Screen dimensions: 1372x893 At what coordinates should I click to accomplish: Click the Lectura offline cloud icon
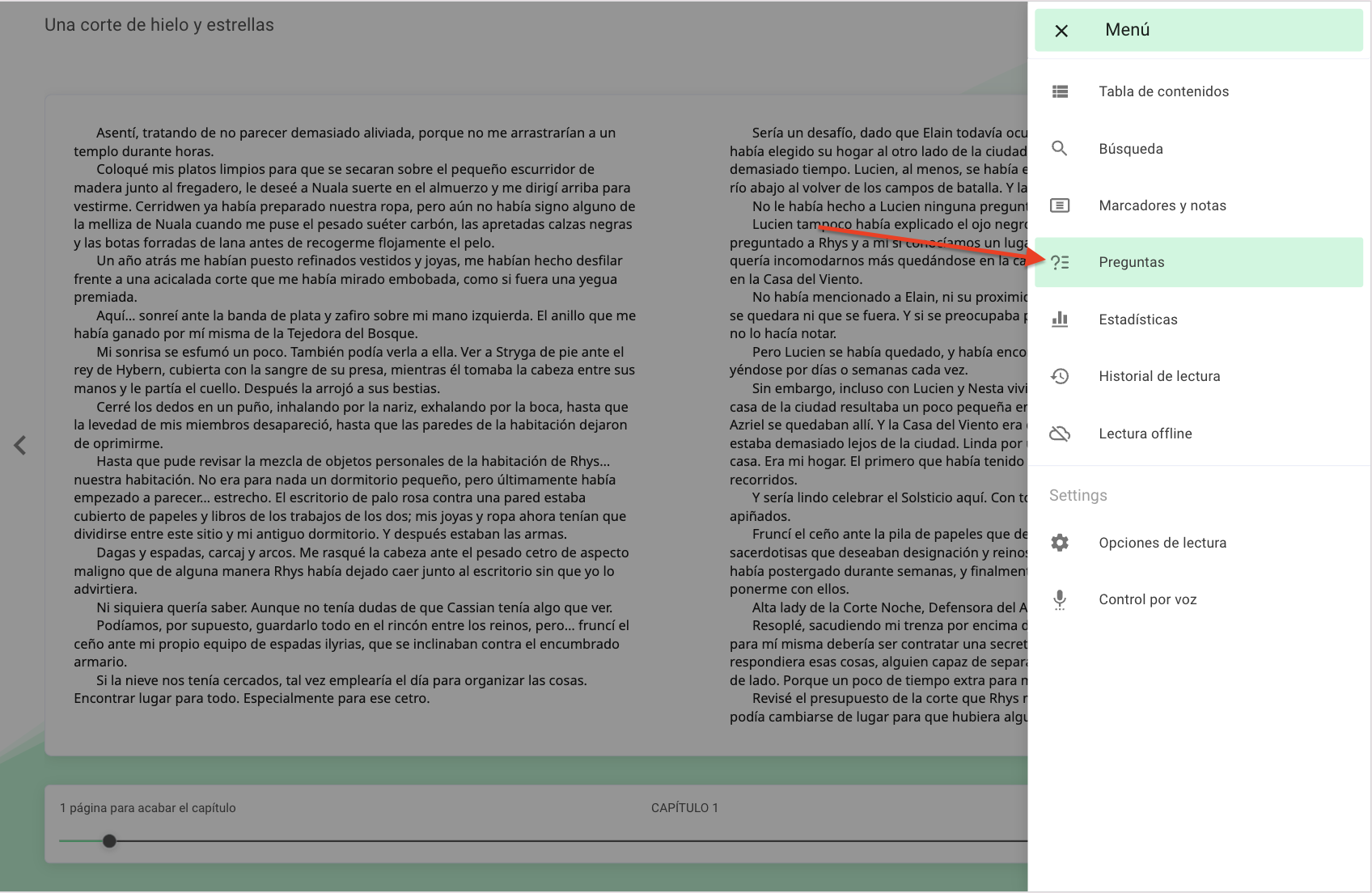[x=1060, y=434]
